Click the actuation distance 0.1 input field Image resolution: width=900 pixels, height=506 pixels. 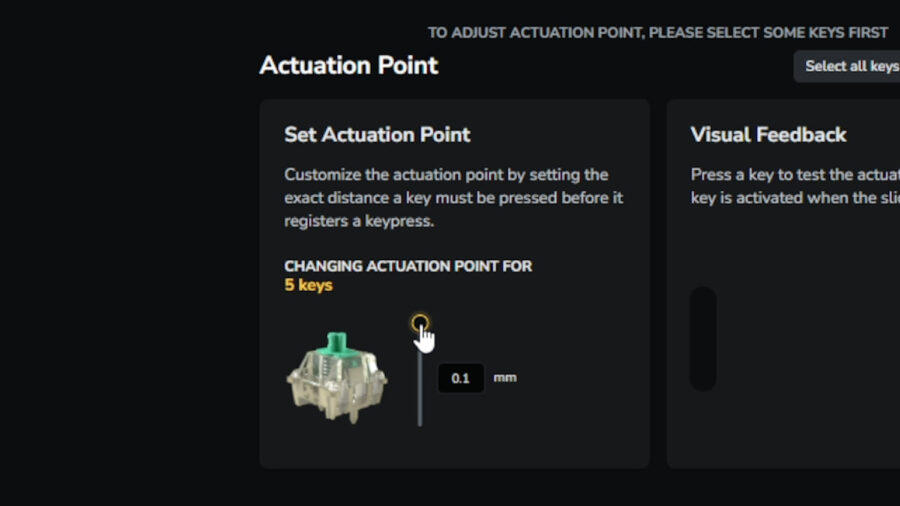pyautogui.click(x=461, y=378)
